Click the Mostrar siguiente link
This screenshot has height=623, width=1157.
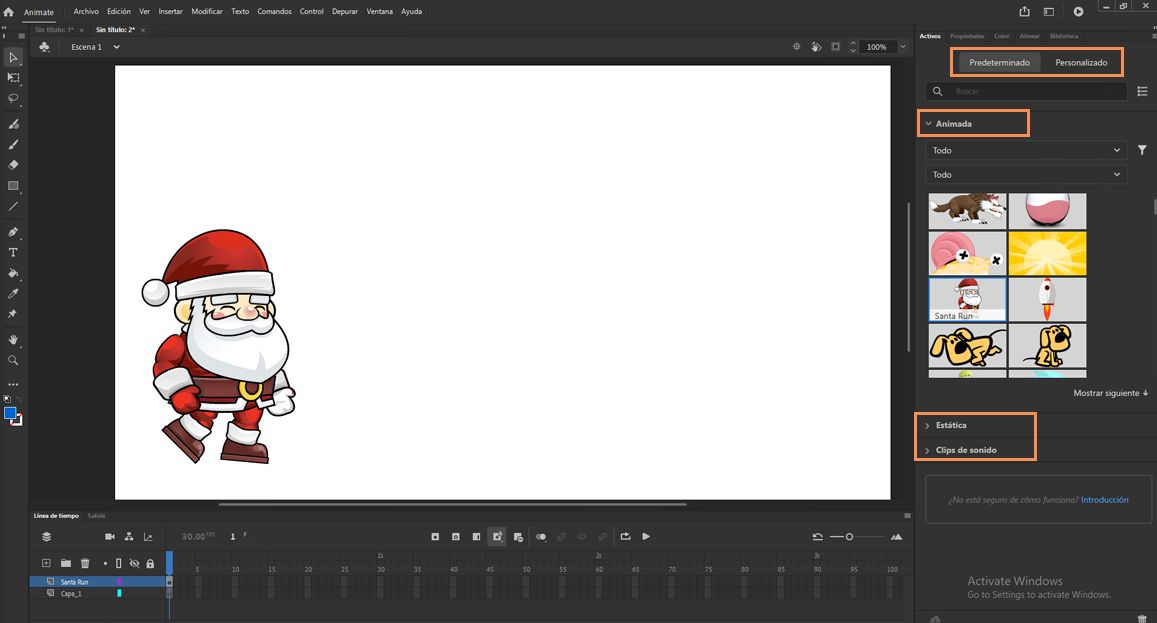click(1111, 393)
